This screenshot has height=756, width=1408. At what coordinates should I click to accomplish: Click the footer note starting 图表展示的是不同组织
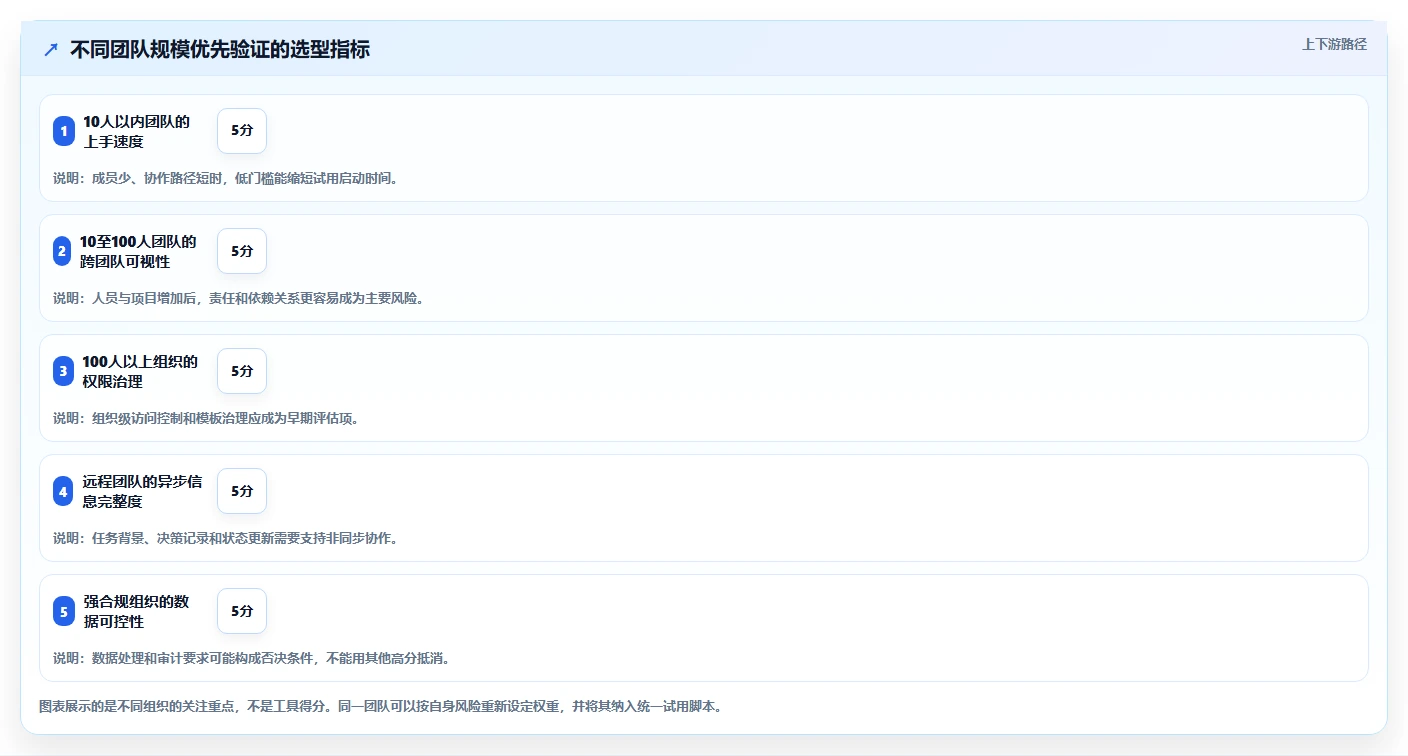point(381,706)
